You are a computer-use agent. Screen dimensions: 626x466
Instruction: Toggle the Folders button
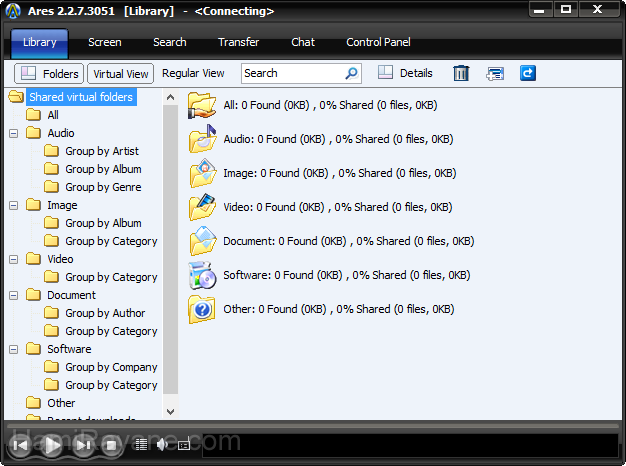tap(49, 74)
